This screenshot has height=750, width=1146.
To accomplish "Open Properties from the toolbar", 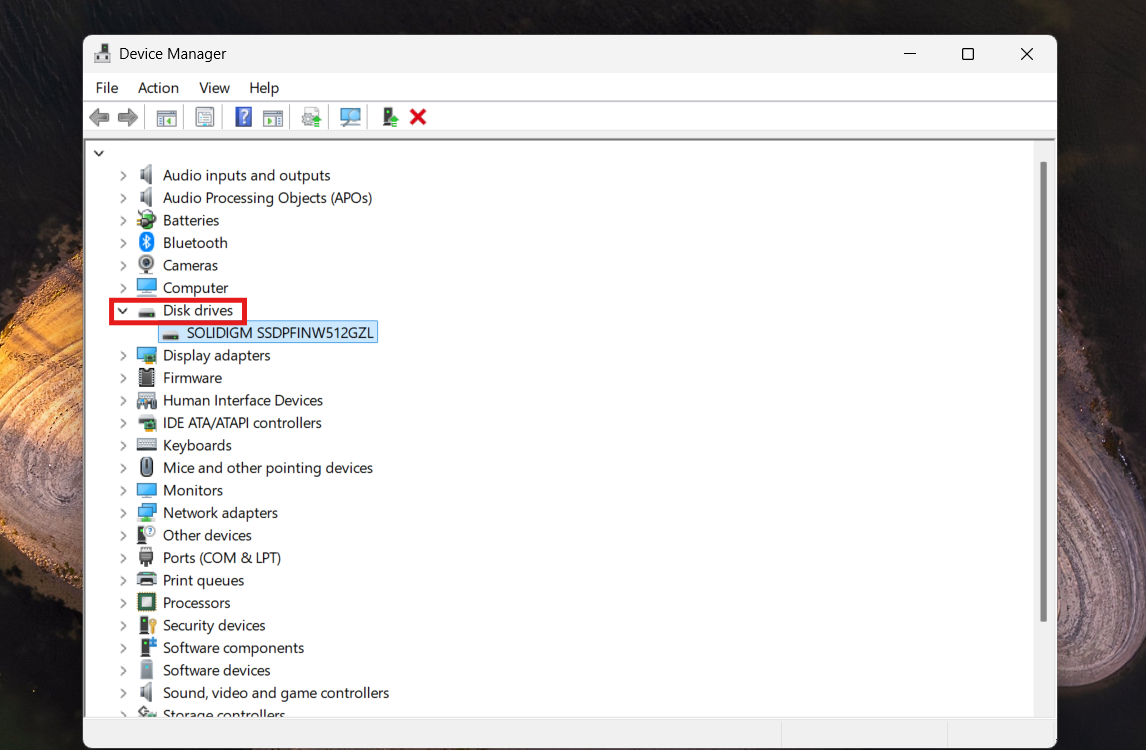I will click(204, 117).
